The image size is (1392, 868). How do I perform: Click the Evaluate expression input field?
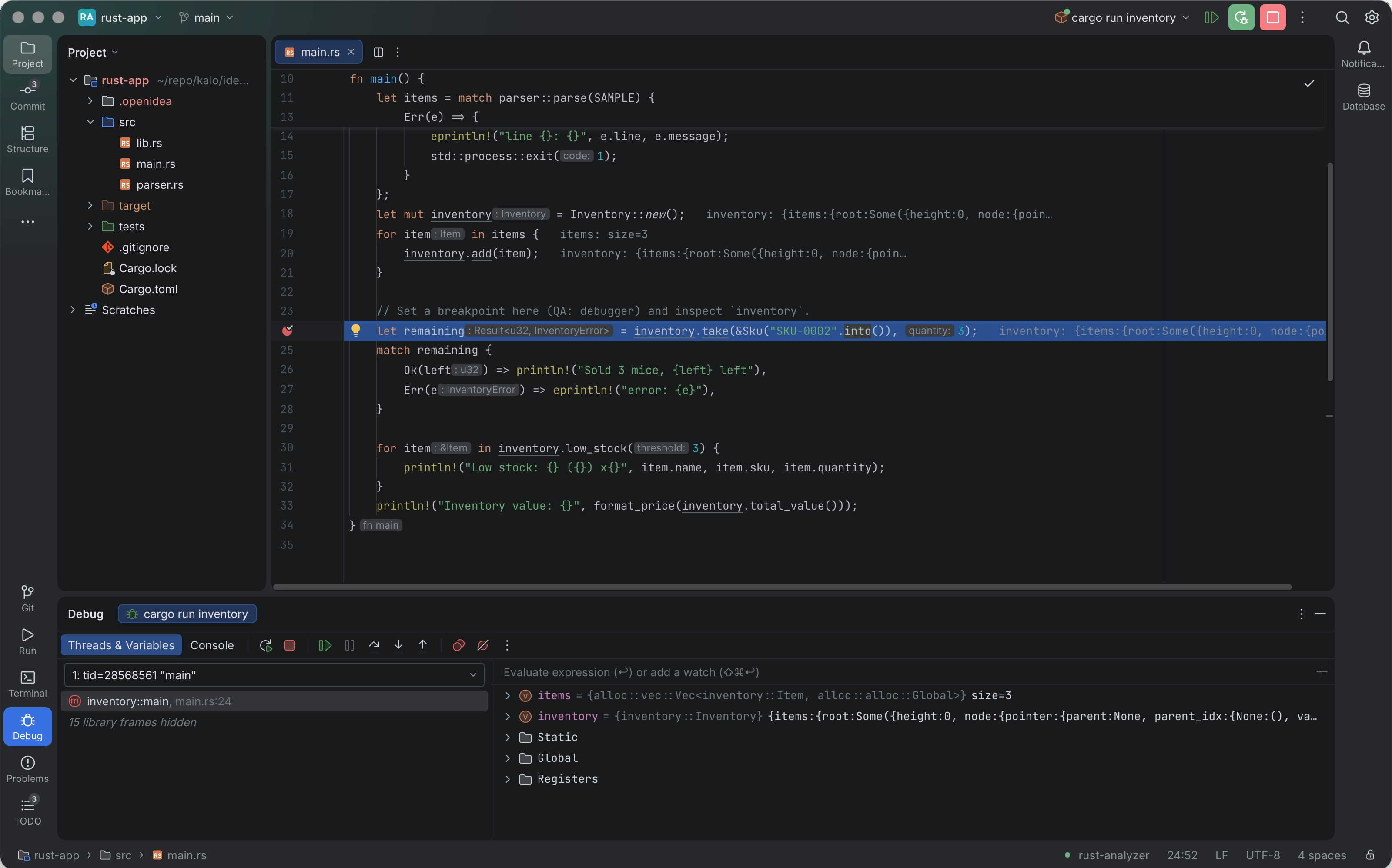click(x=904, y=672)
